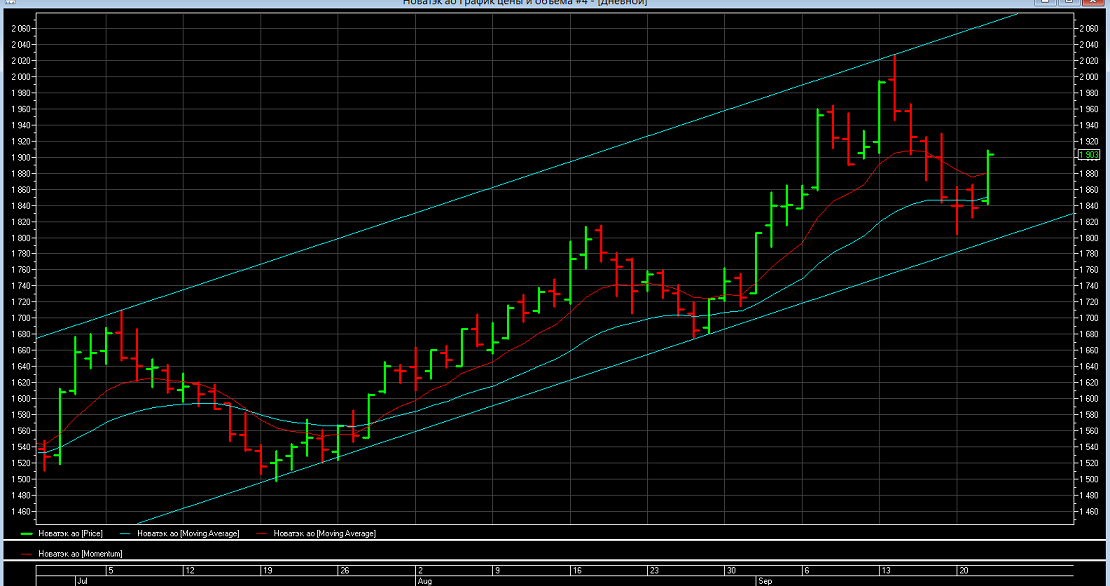Viewport: 1110px width, 586px height.
Task: Click the Aug month label on time axis
Action: pos(424,581)
